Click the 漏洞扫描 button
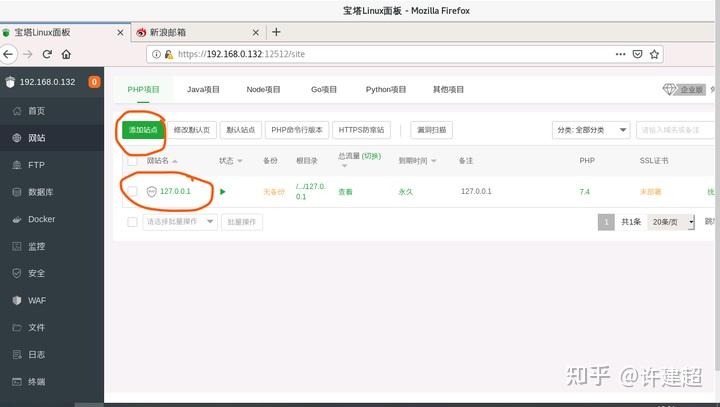The width and height of the screenshot is (720, 407). (x=432, y=130)
